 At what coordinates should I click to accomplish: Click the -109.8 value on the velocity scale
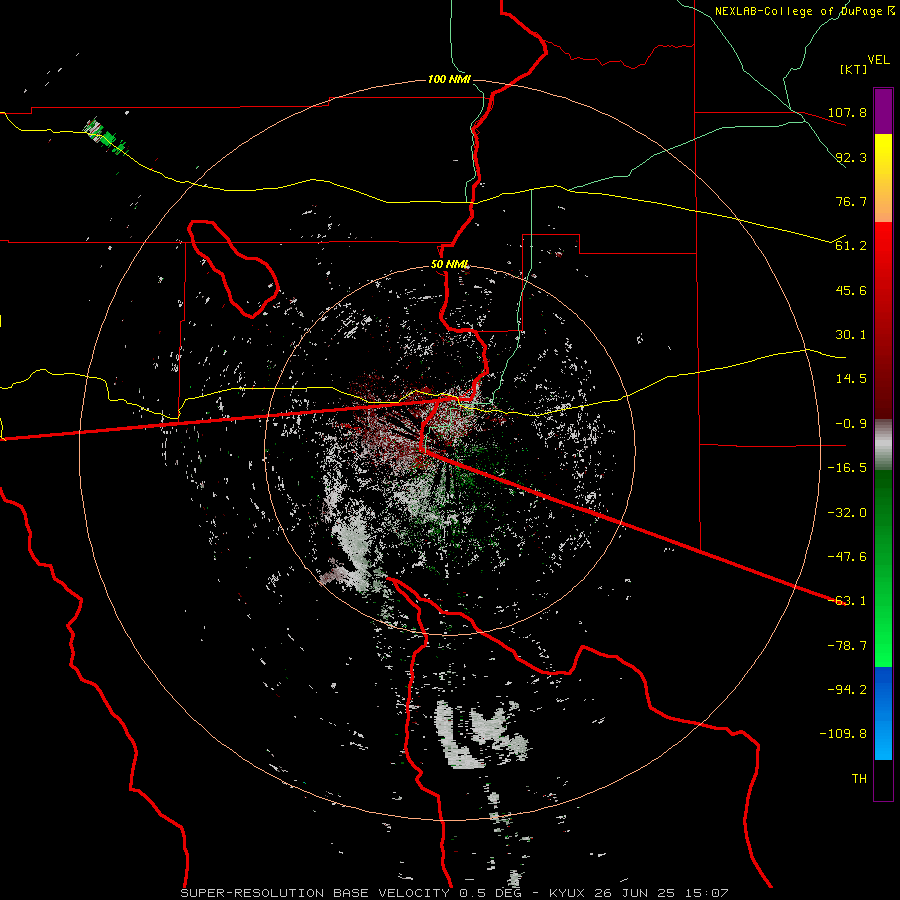click(x=843, y=734)
